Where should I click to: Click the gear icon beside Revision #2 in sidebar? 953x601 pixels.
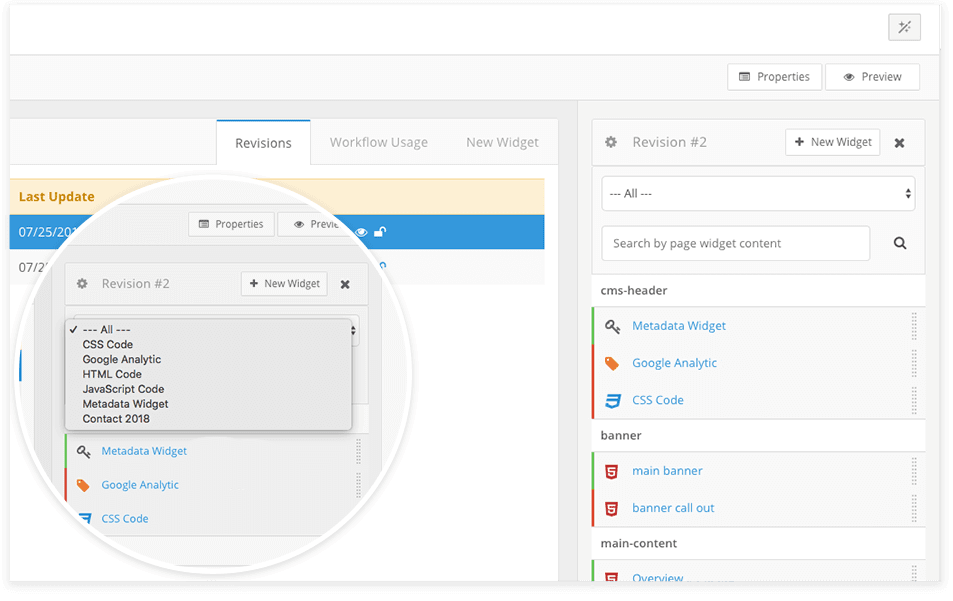611,142
